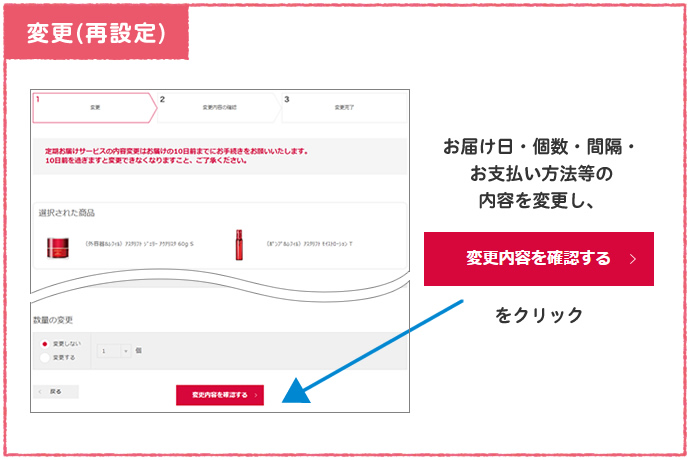Click small red 変更内容を確認する button in form
This screenshot has width=690, height=460.
click(x=219, y=395)
